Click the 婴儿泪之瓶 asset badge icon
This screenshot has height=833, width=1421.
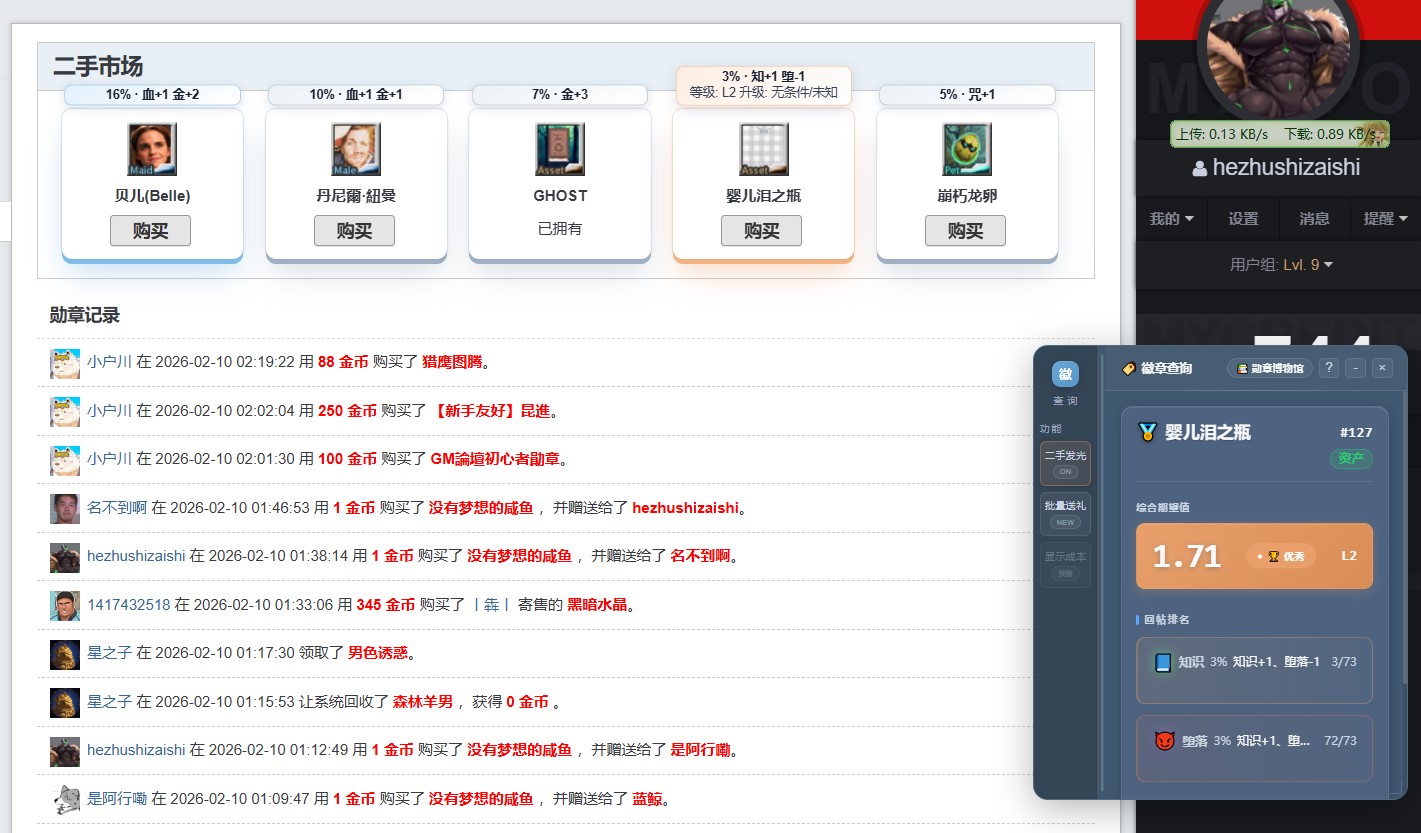pos(764,149)
